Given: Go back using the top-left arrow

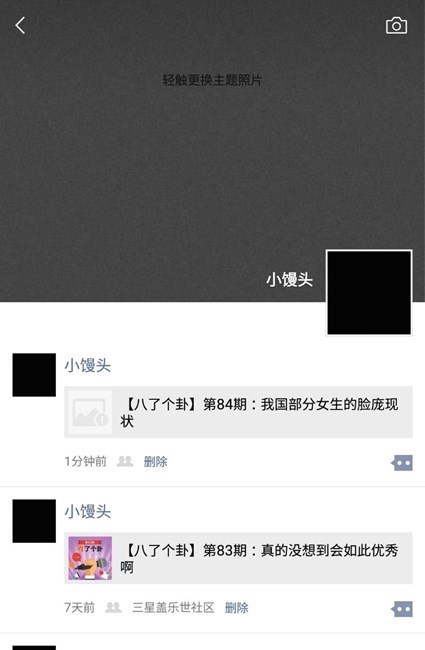Looking at the screenshot, I should coord(20,25).
